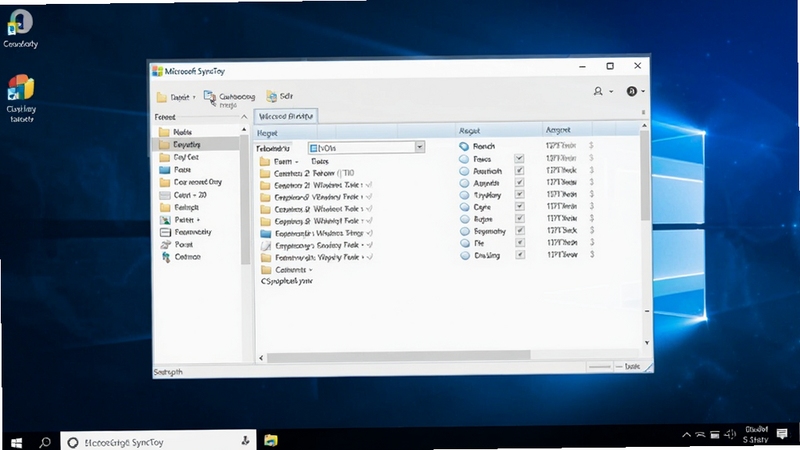This screenshot has height=450, width=800.
Task: Collapse the Feteot sidebar section chevron
Action: click(x=244, y=117)
